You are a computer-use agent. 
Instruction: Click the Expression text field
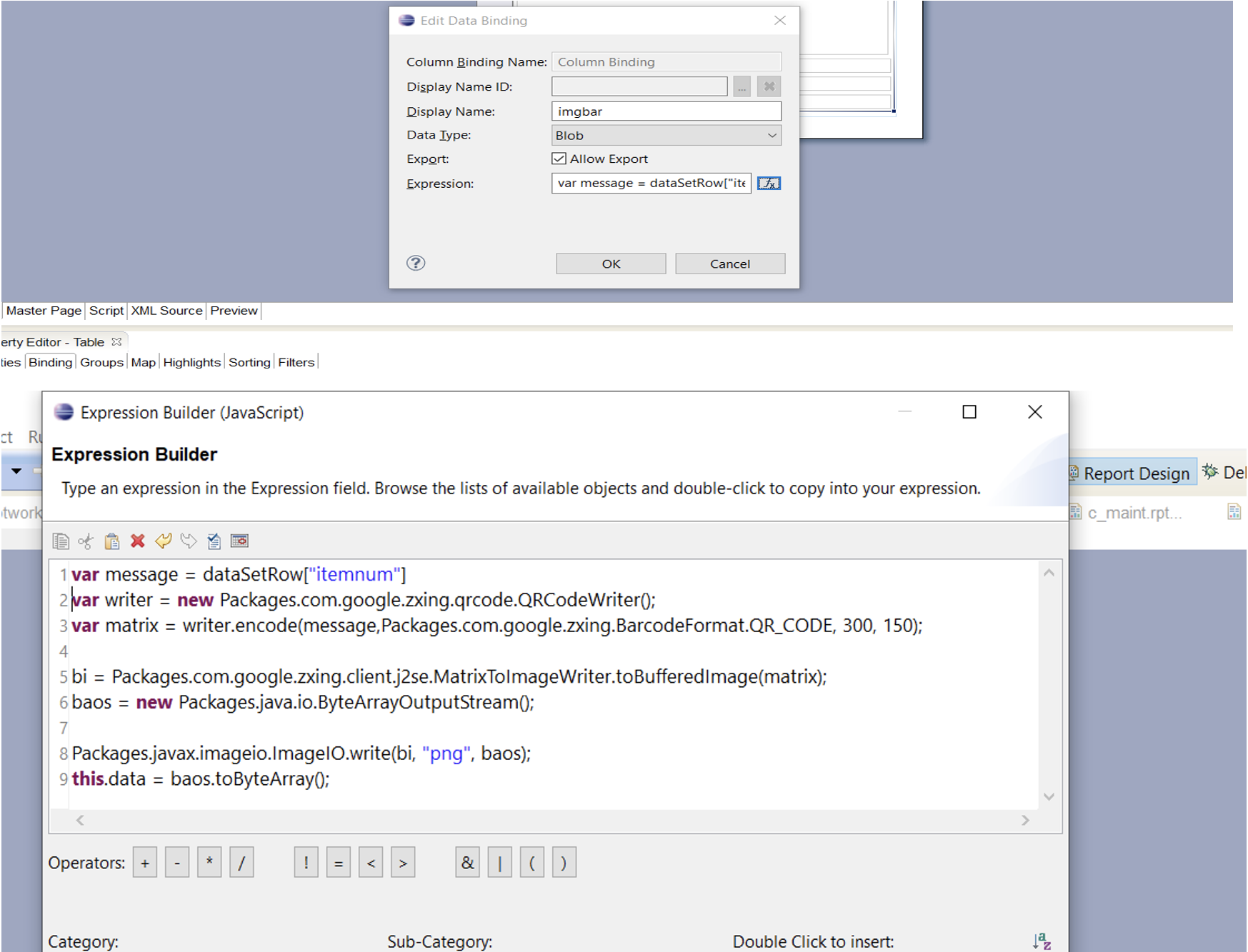point(652,184)
